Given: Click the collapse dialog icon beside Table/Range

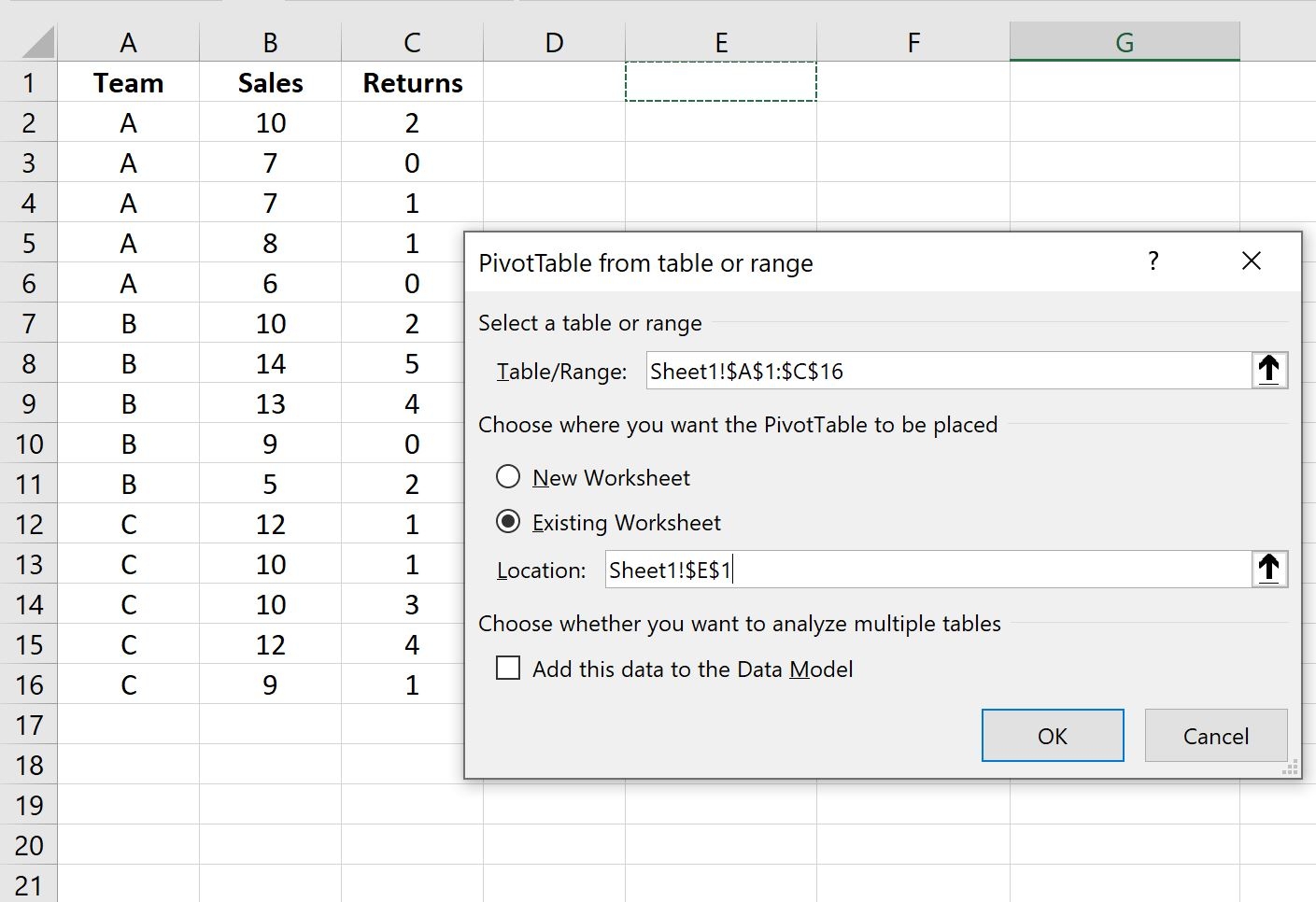Looking at the screenshot, I should (x=1270, y=370).
